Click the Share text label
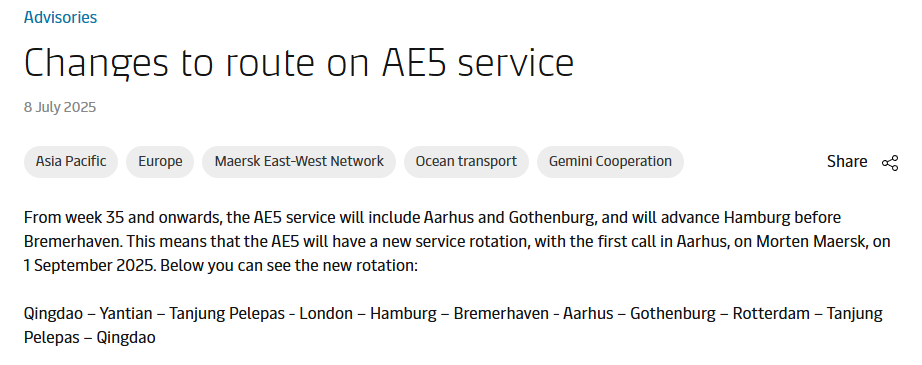 [x=847, y=162]
